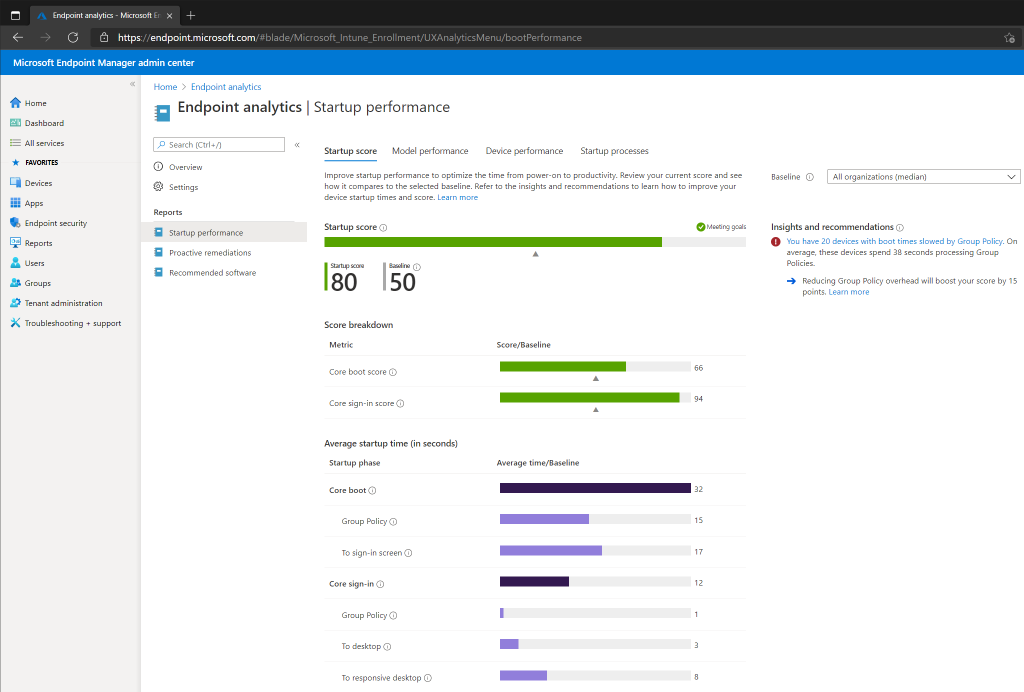Select Proactive remediations menu item

pos(210,253)
